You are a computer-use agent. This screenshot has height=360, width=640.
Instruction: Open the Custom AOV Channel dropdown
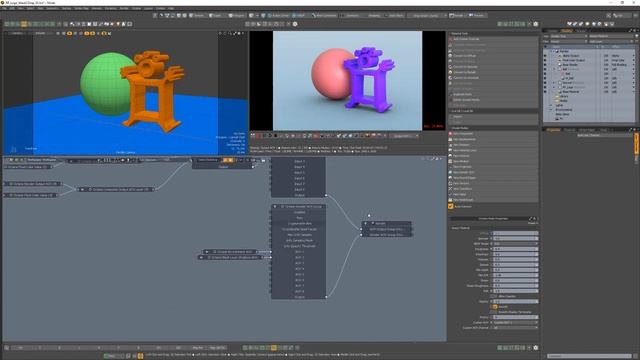point(516,327)
